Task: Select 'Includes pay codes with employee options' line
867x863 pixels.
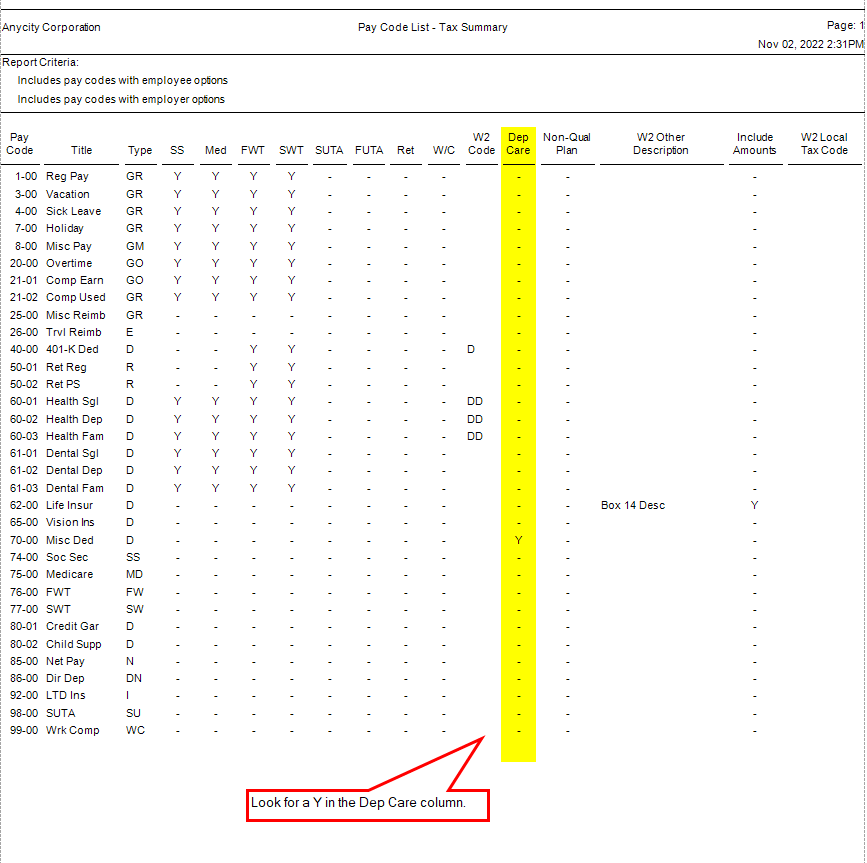Action: [x=122, y=80]
